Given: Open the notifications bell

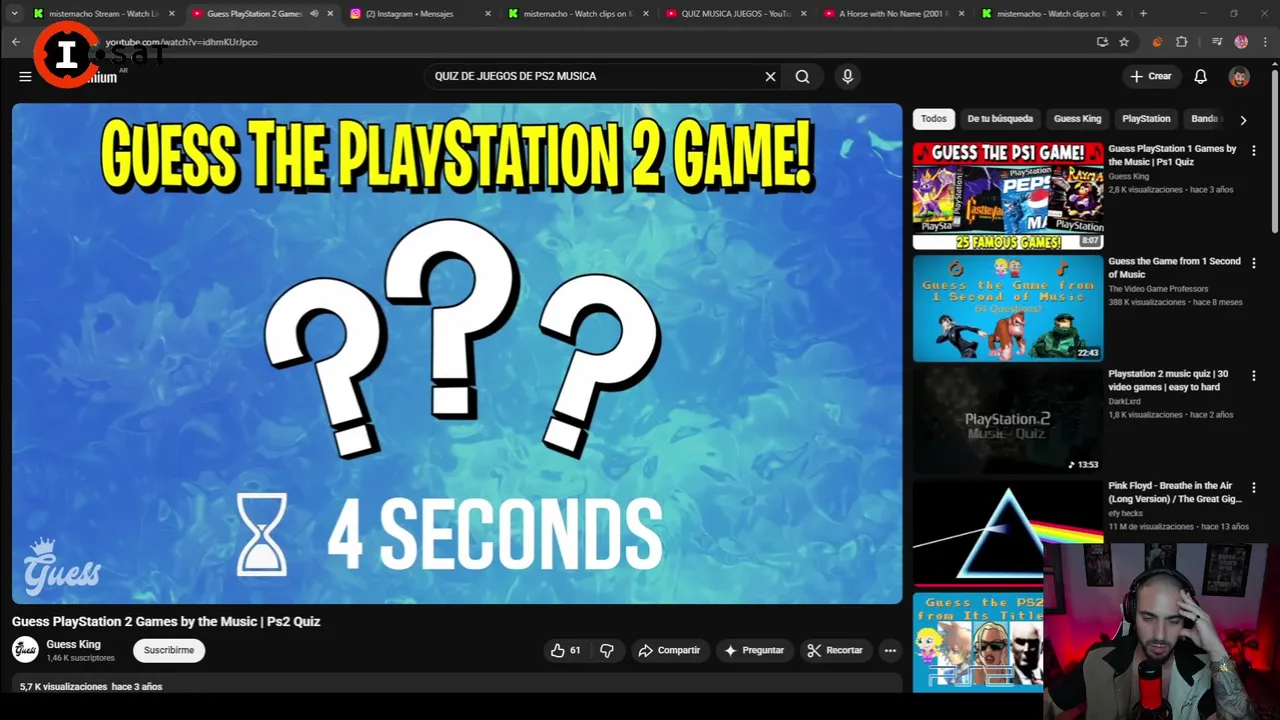Looking at the screenshot, I should pyautogui.click(x=1200, y=76).
